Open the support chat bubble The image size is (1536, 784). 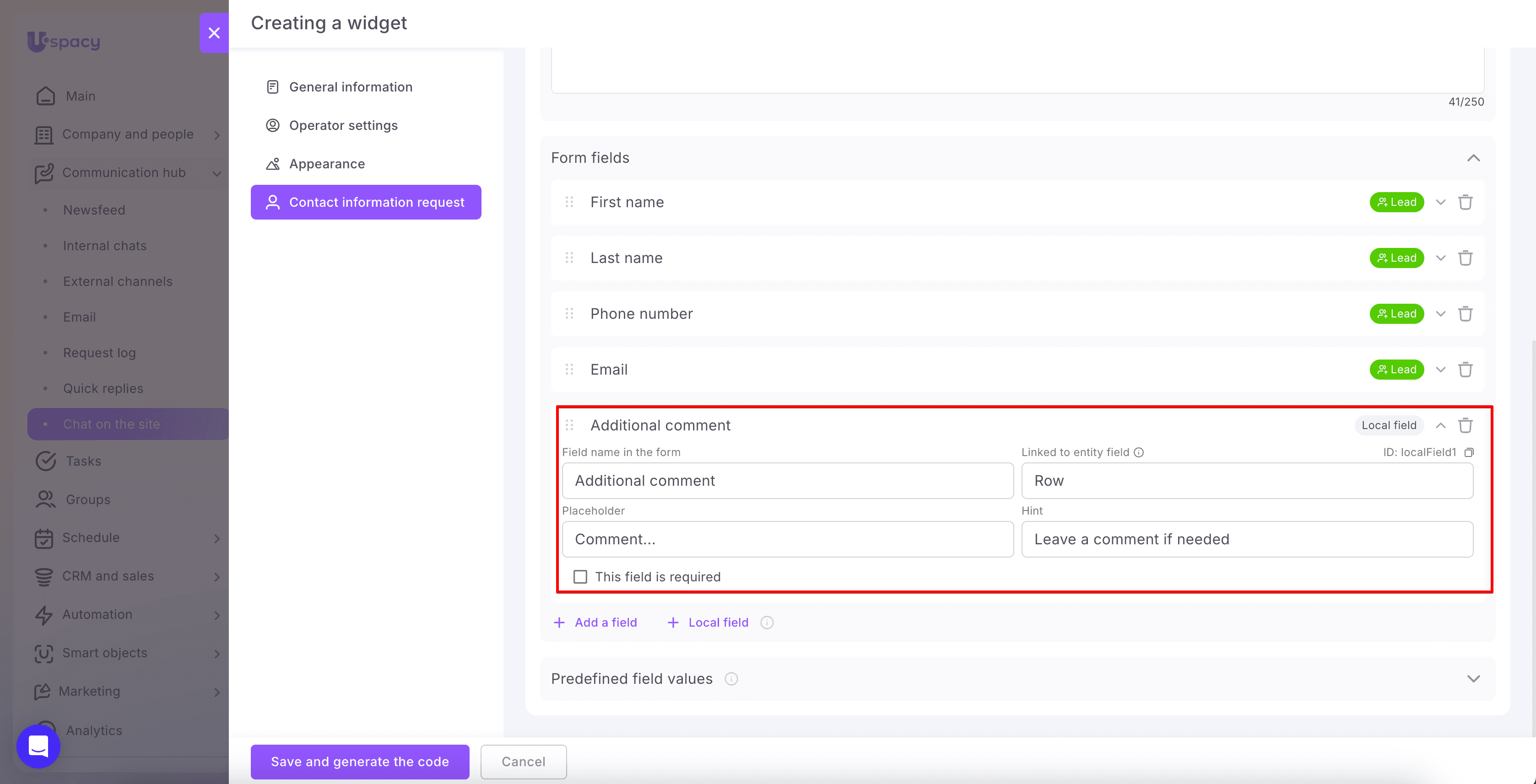39,746
